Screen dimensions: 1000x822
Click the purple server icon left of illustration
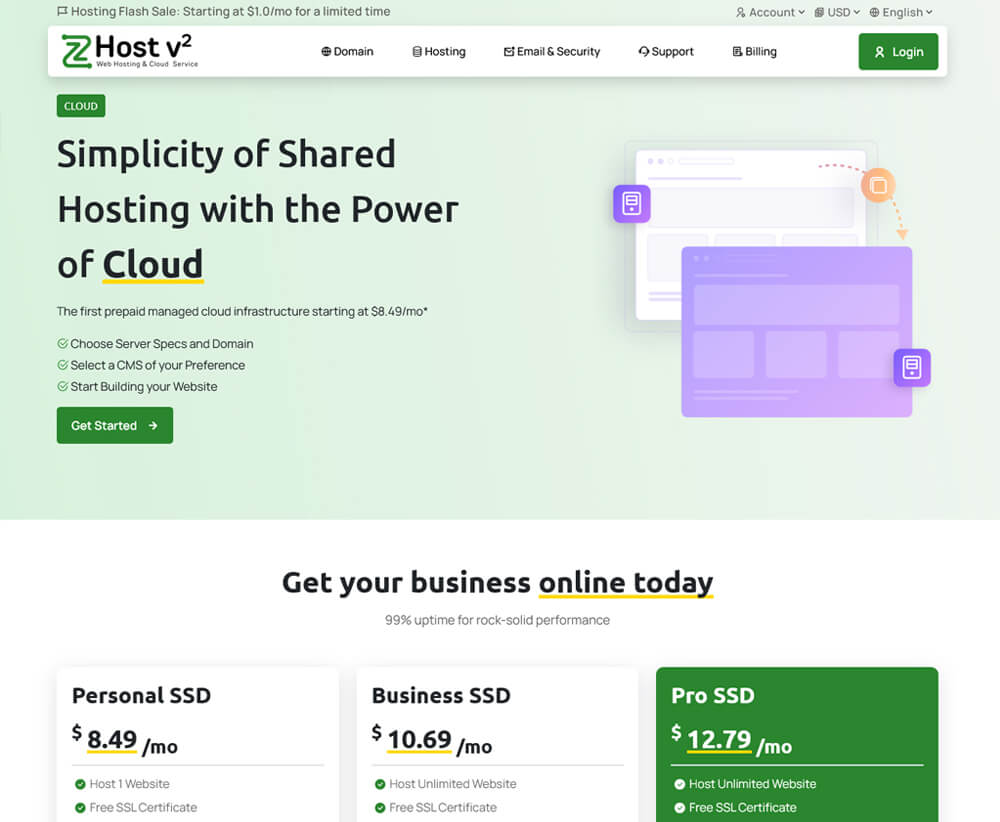point(632,204)
